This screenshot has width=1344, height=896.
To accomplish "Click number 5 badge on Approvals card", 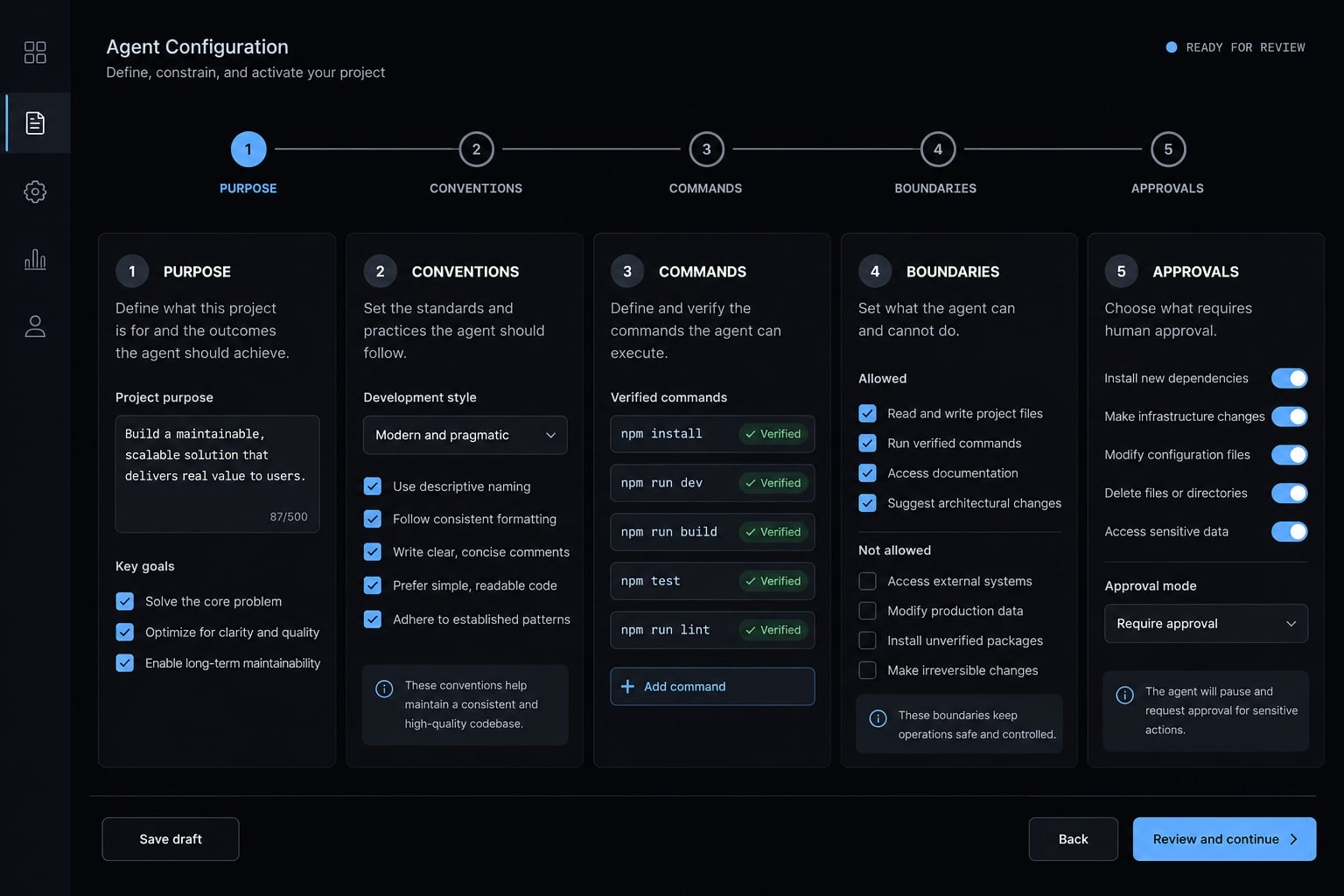I will pos(1121,271).
